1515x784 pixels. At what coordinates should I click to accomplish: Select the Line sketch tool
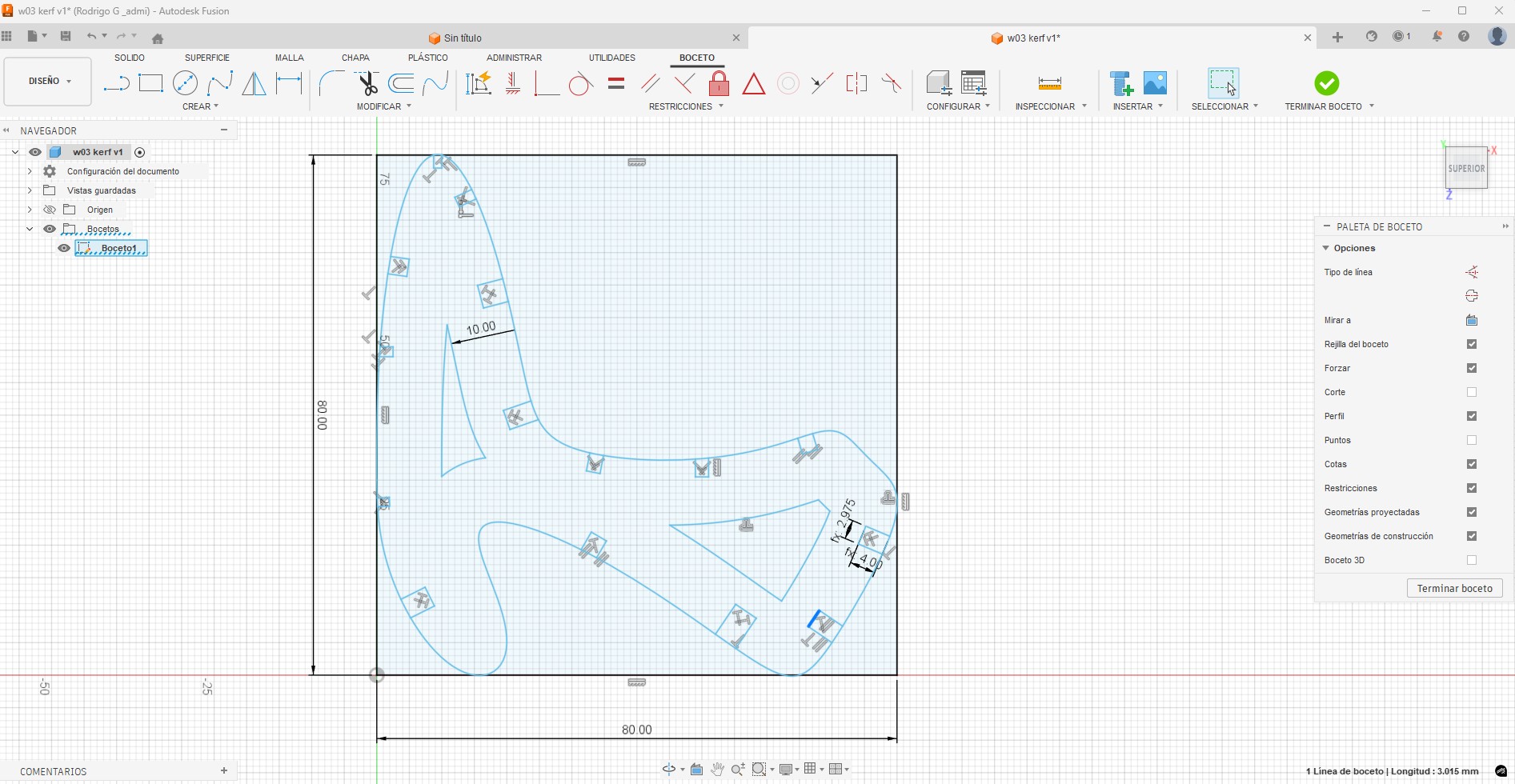pyautogui.click(x=116, y=83)
